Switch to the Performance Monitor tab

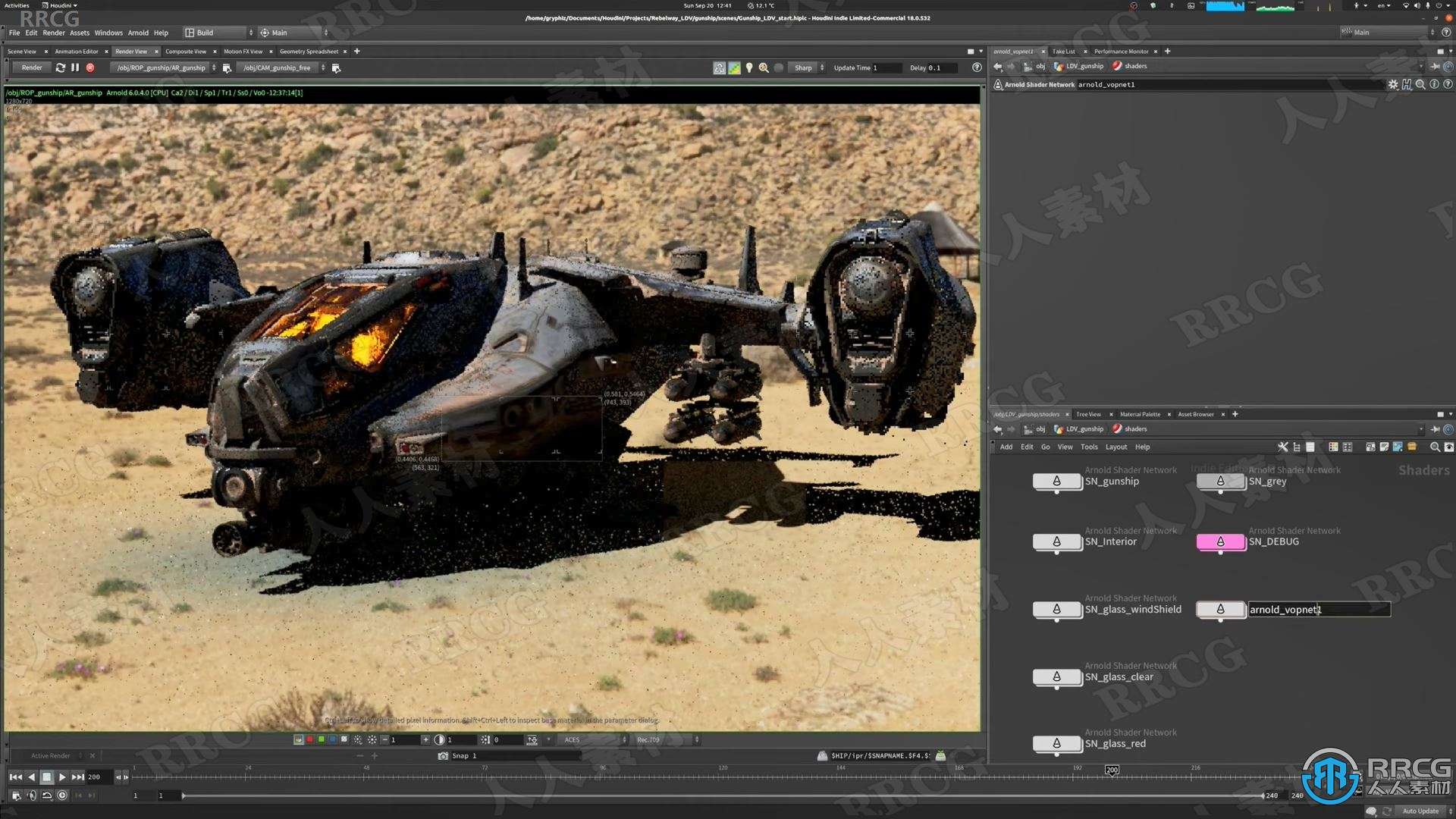tap(1121, 52)
